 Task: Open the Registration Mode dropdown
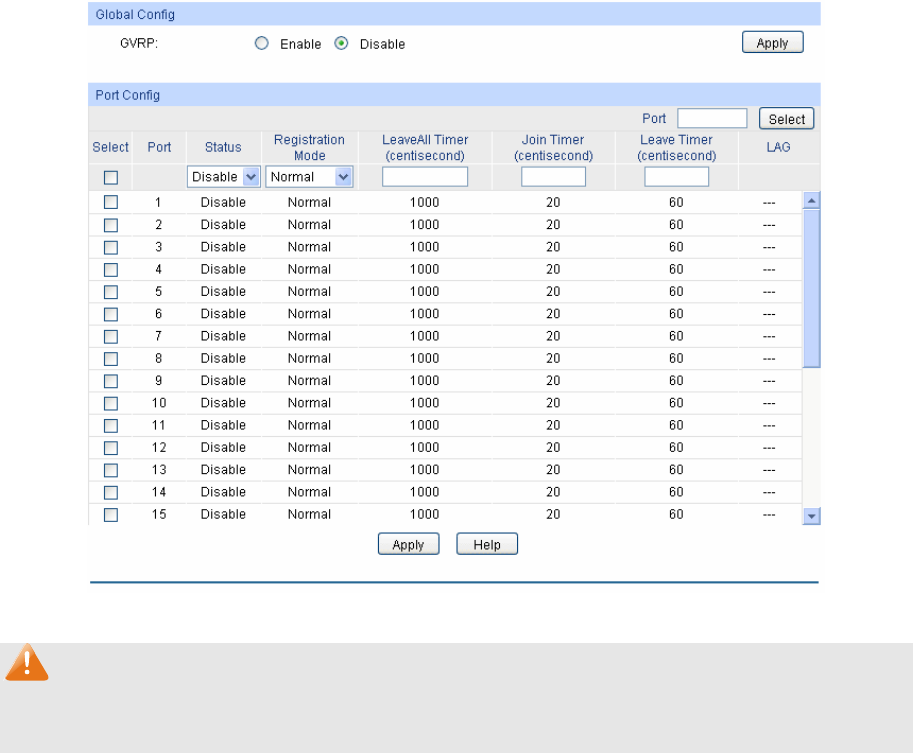309,176
